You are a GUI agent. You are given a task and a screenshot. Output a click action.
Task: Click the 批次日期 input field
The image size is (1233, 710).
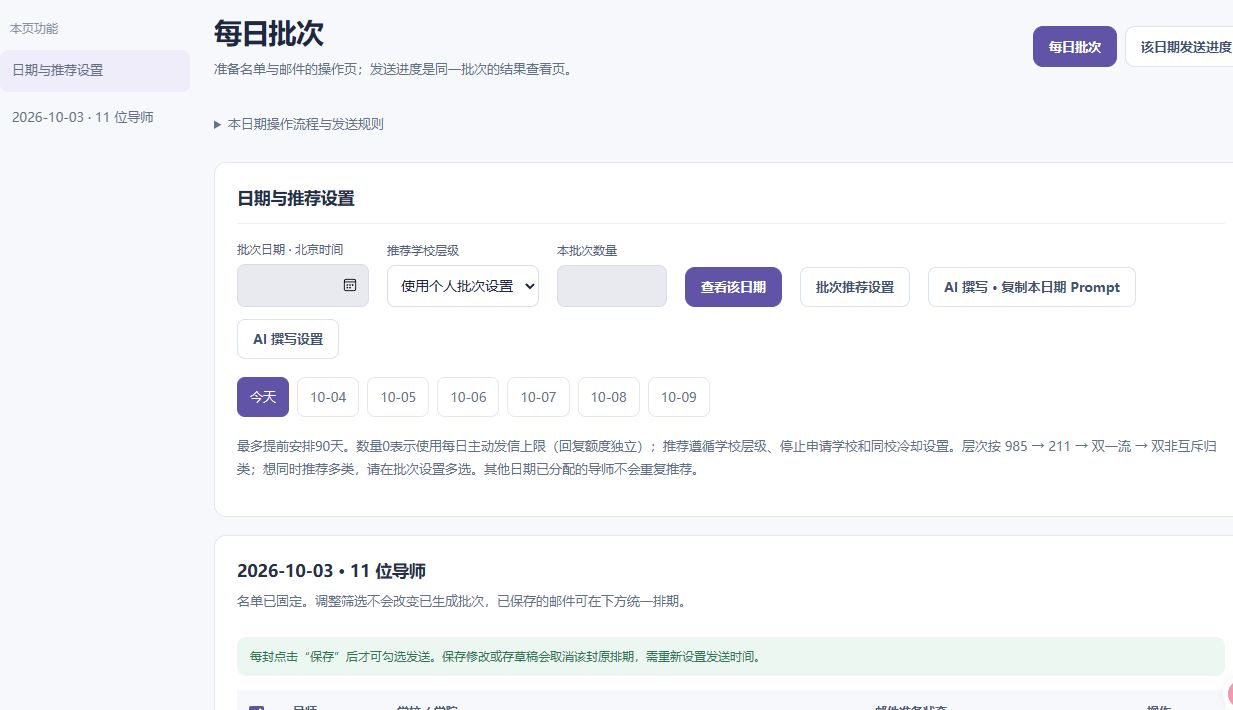click(x=303, y=286)
